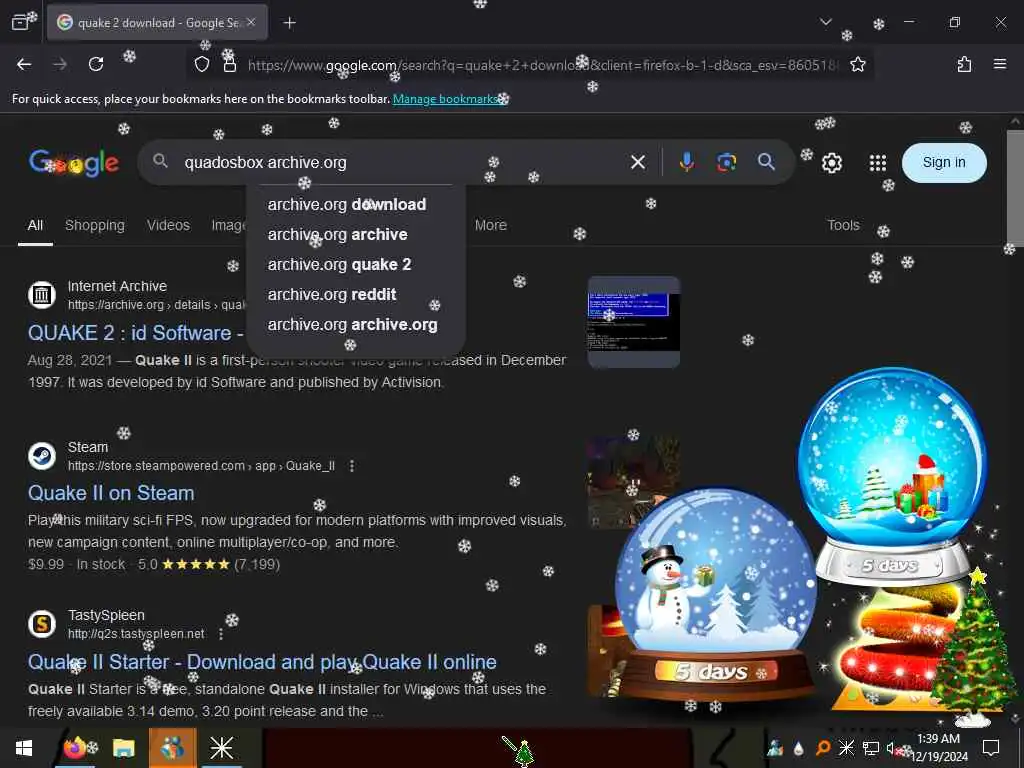The width and height of the screenshot is (1024, 768).
Task: Click the Google logo
Action: 74,163
